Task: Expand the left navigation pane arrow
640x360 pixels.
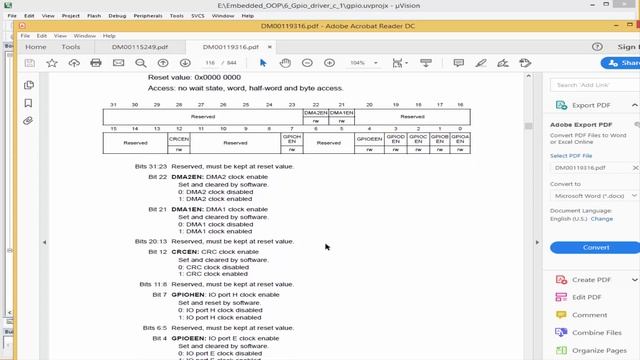Action: 44,242
